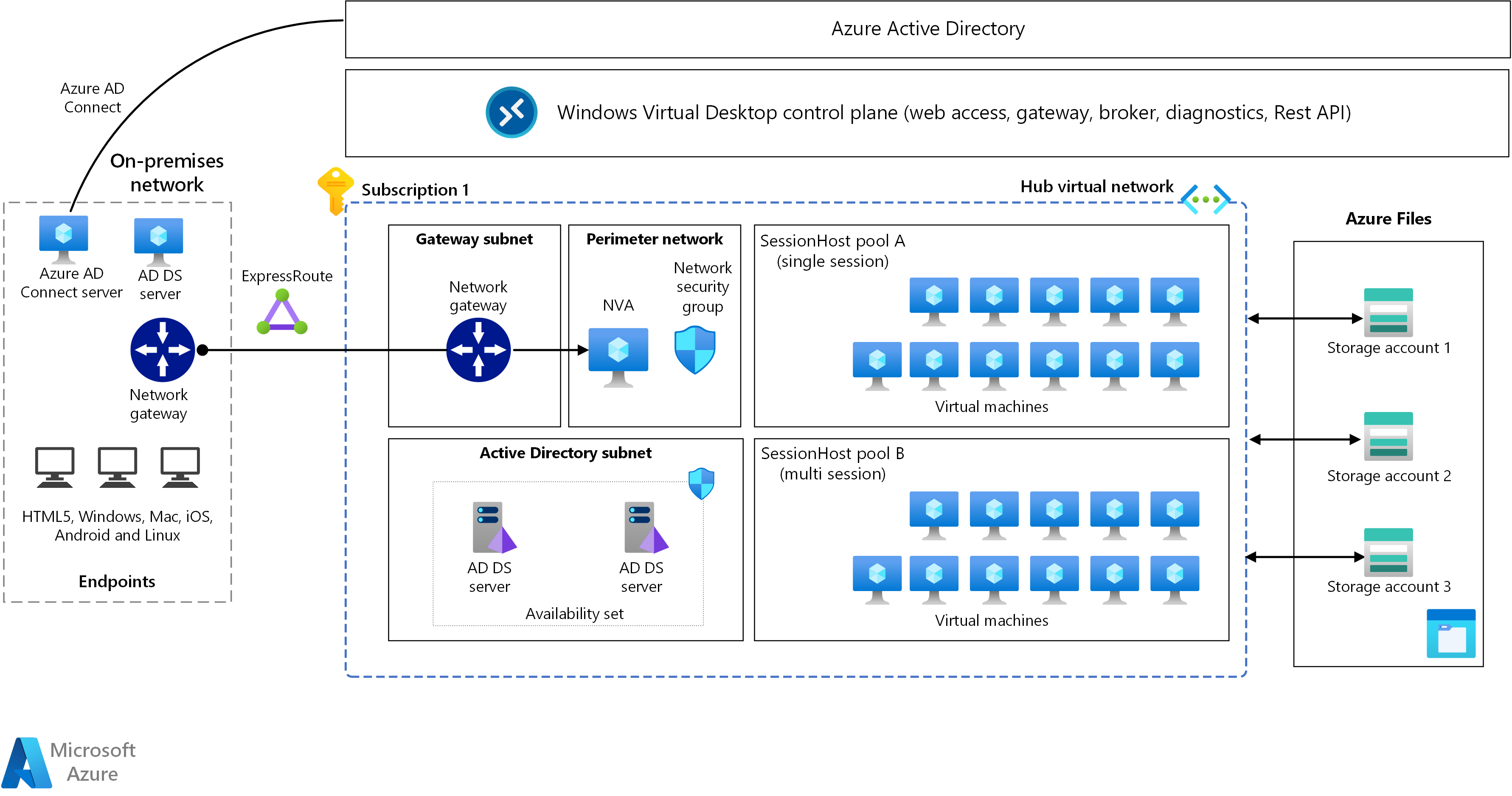The image size is (1512, 796).
Task: Select the first endpoint computer icon
Action: pos(55,468)
